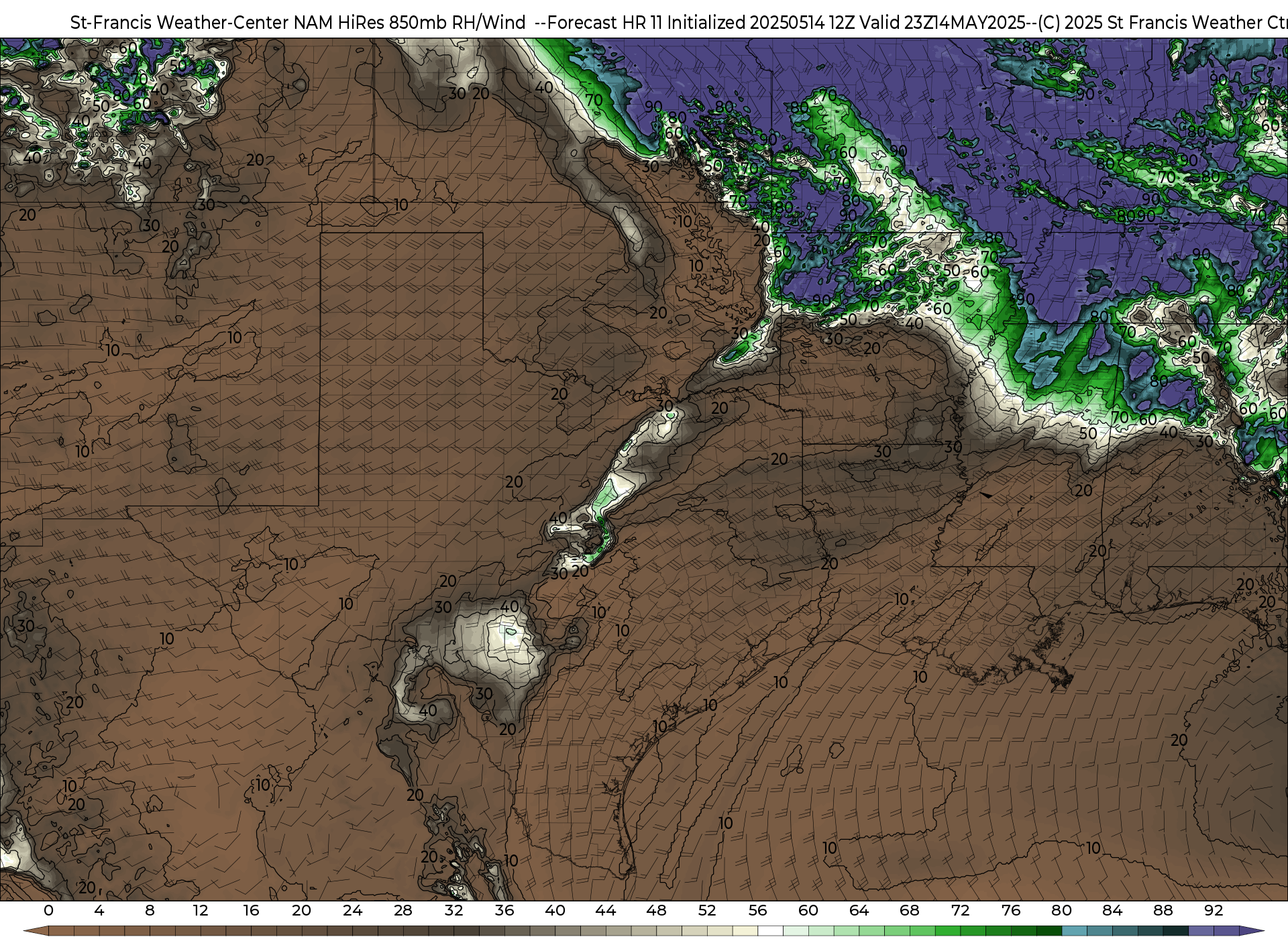Image resolution: width=1288 pixels, height=939 pixels.
Task: Click "Initialized 20250514 12Z" in the header
Action: coord(761,22)
